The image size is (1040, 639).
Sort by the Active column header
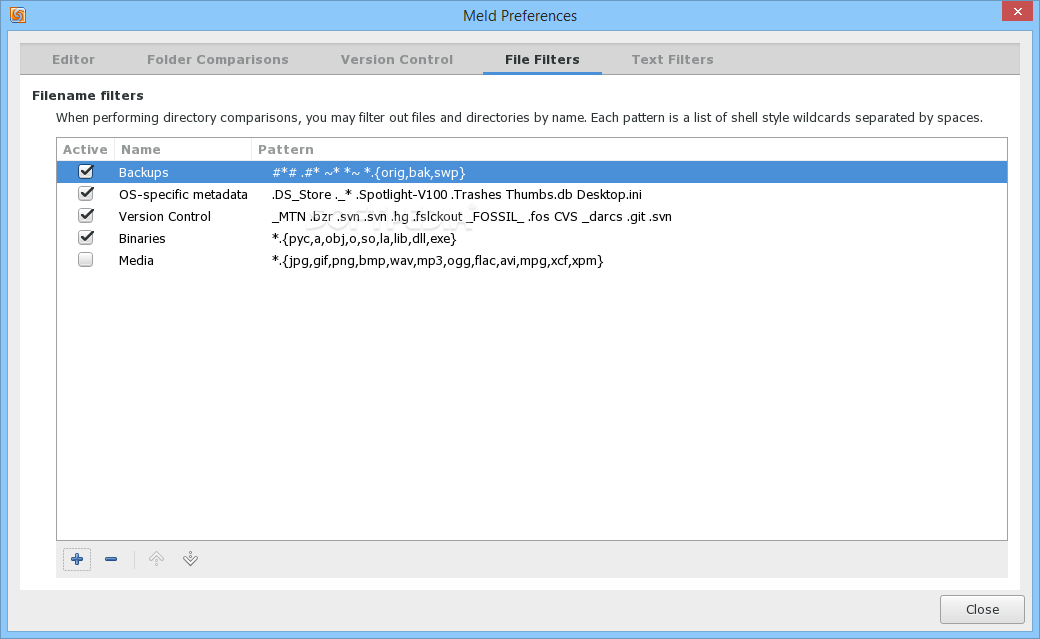85,149
